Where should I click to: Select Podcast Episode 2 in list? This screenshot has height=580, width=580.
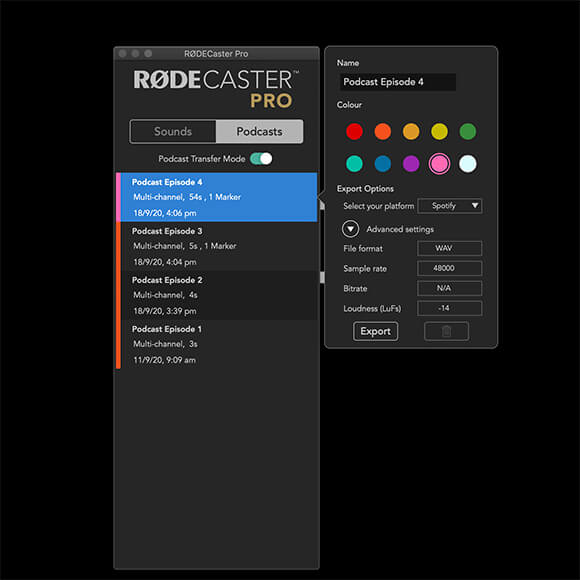click(x=217, y=295)
